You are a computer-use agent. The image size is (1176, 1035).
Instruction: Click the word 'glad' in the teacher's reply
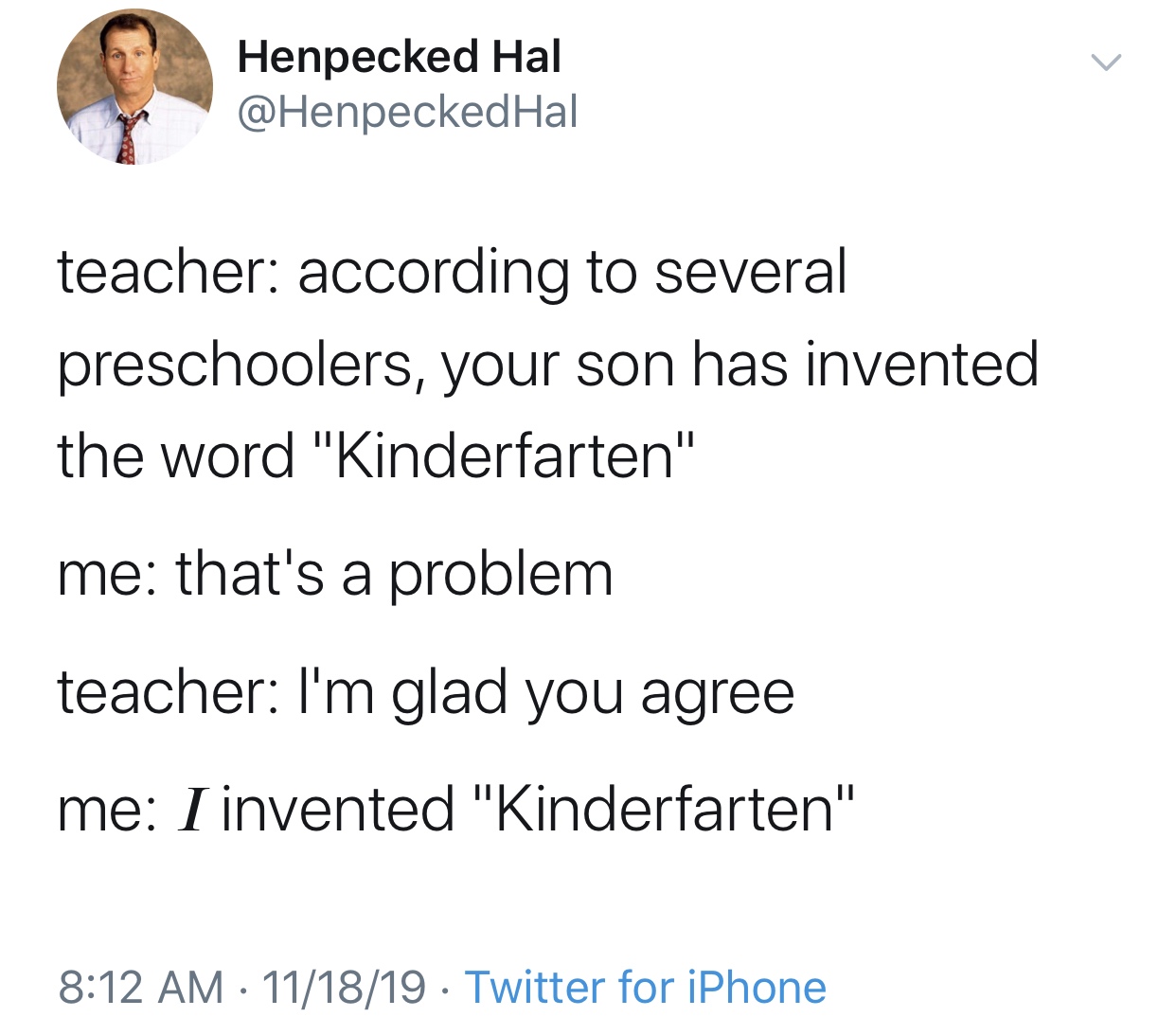point(451,692)
